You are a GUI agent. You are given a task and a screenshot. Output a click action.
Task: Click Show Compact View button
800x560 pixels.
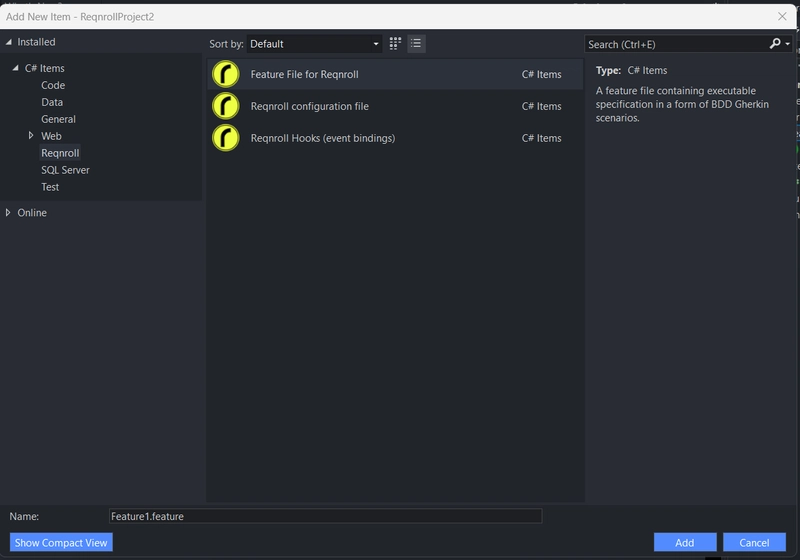pyautogui.click(x=61, y=543)
